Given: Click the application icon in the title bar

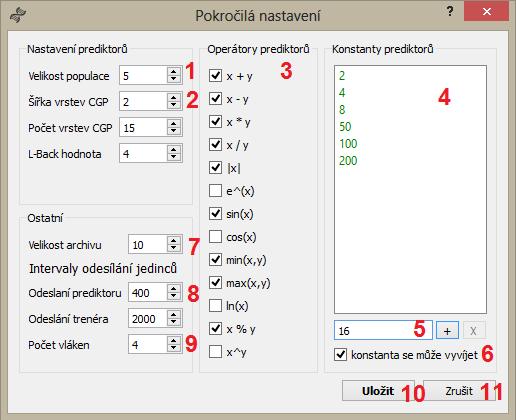Looking at the screenshot, I should [x=17, y=15].
